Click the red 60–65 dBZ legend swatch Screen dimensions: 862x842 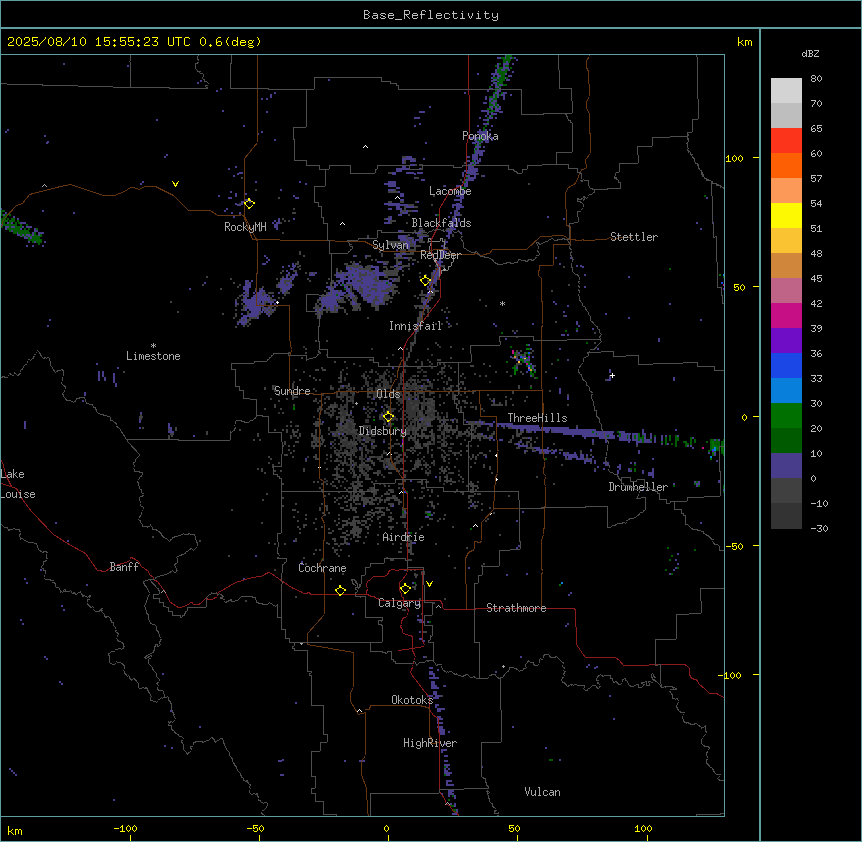tap(786, 140)
